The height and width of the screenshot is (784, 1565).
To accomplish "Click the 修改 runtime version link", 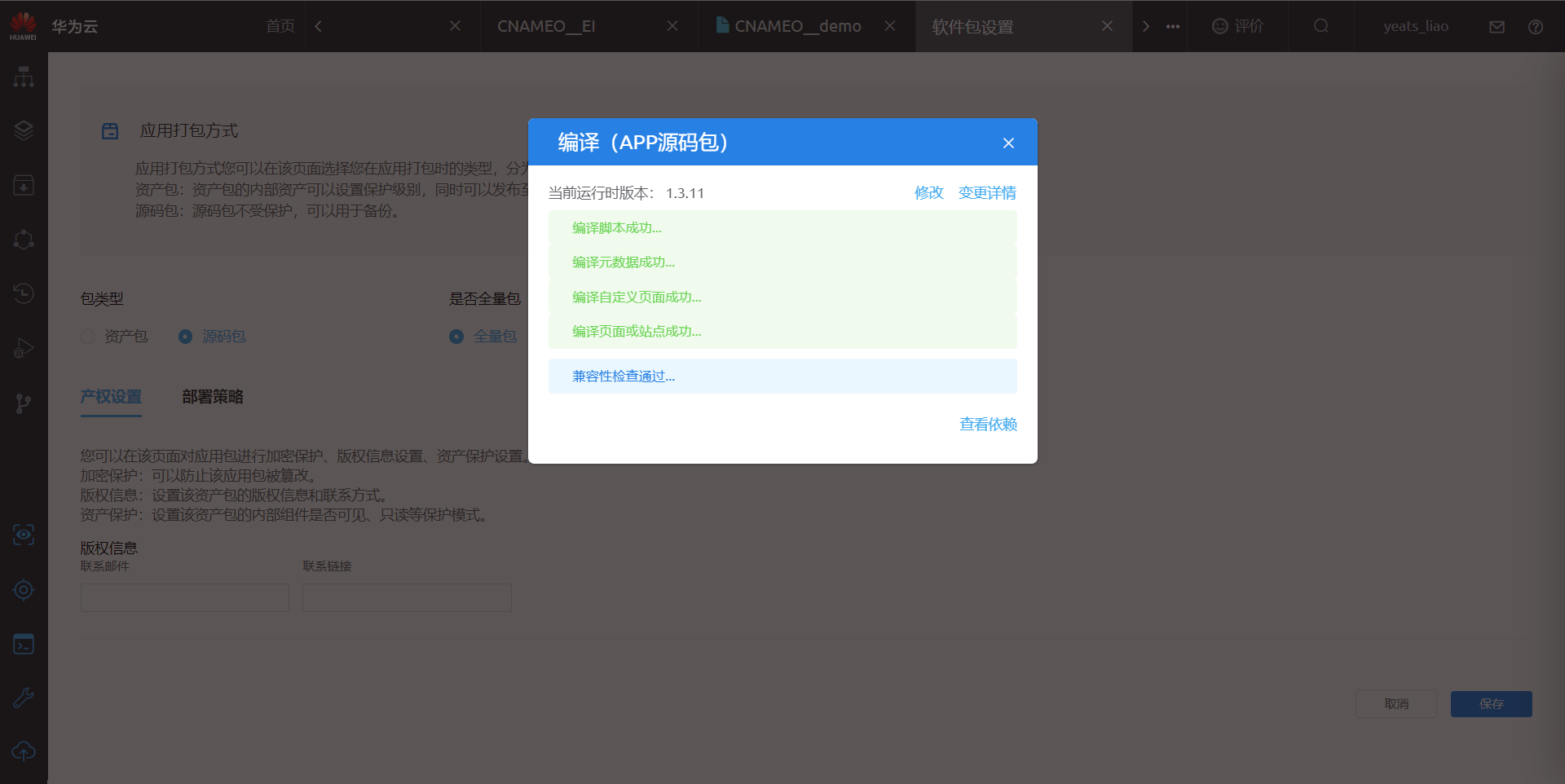I will (x=928, y=193).
